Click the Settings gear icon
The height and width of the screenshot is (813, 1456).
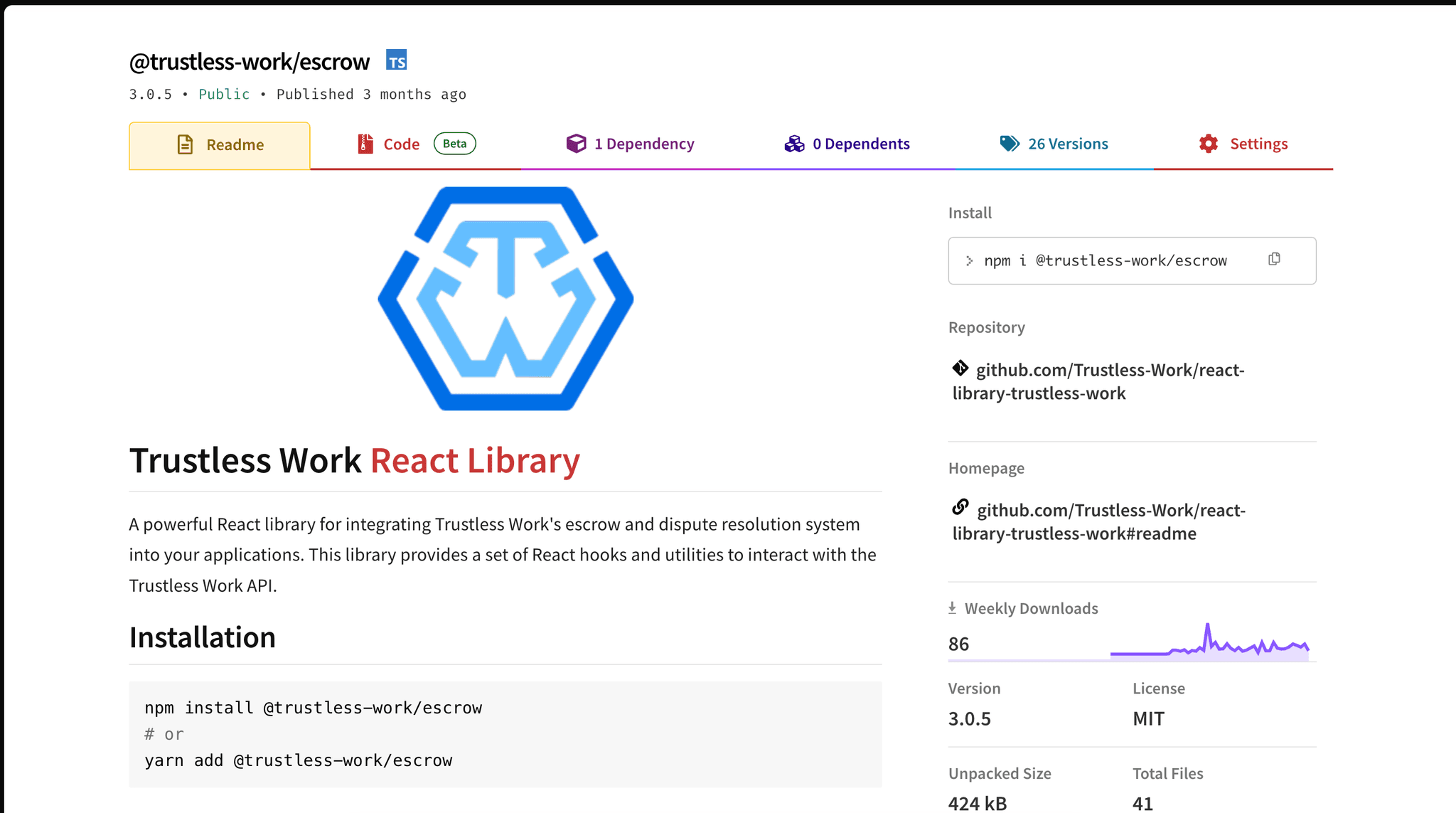coord(1209,144)
